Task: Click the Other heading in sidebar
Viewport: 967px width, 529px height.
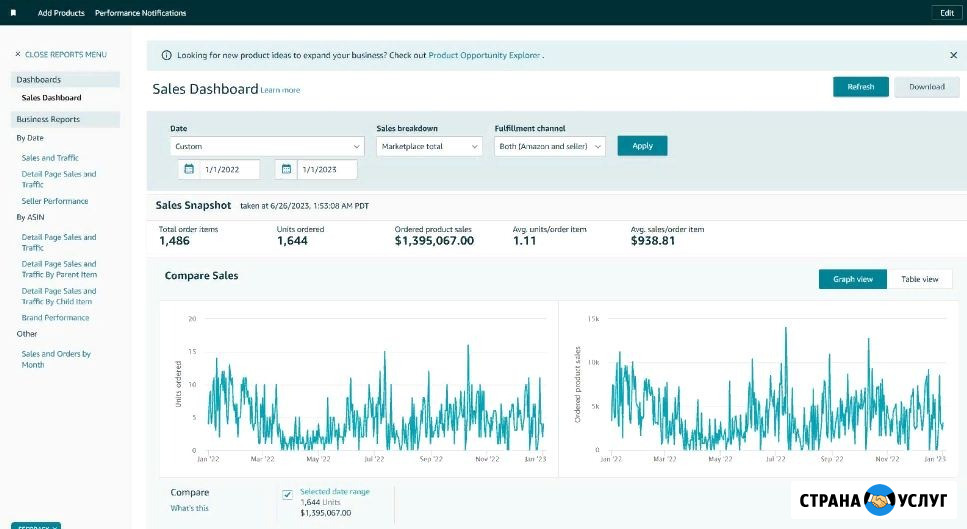Action: 27,334
